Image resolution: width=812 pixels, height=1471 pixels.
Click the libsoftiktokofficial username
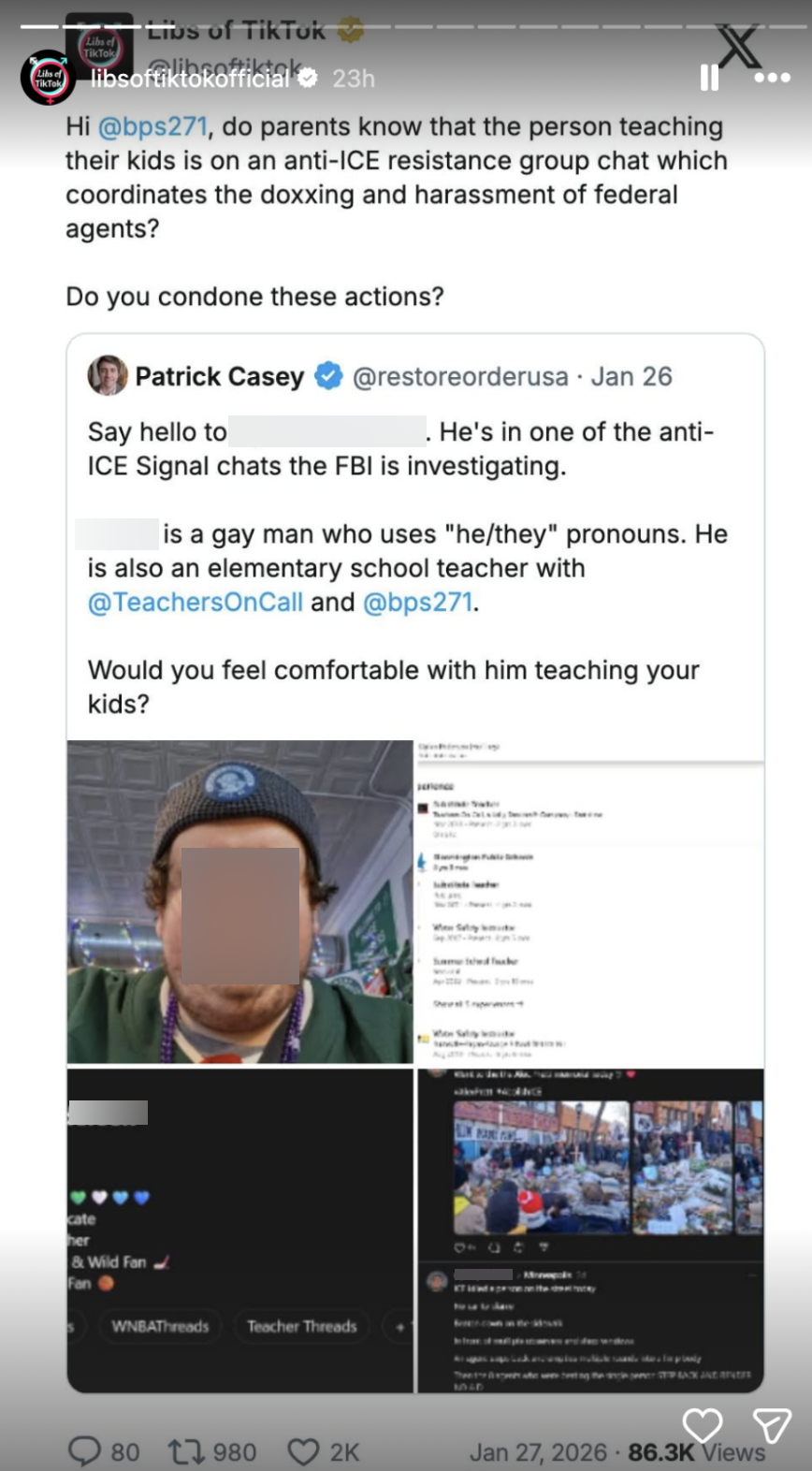point(190,79)
